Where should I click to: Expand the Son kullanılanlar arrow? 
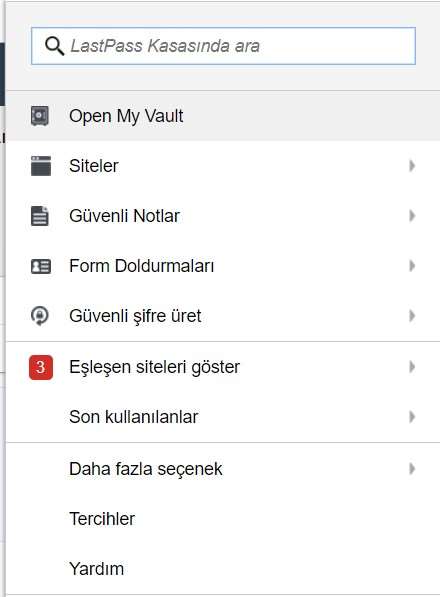[x=412, y=417]
